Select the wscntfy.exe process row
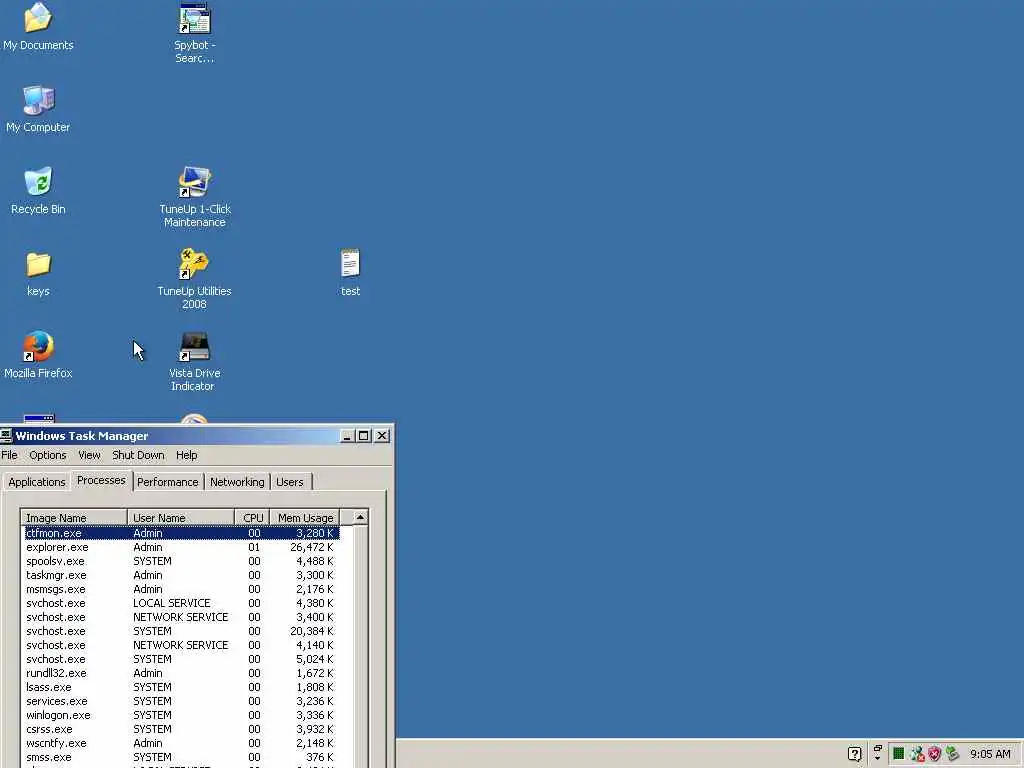This screenshot has width=1024, height=768. click(181, 743)
